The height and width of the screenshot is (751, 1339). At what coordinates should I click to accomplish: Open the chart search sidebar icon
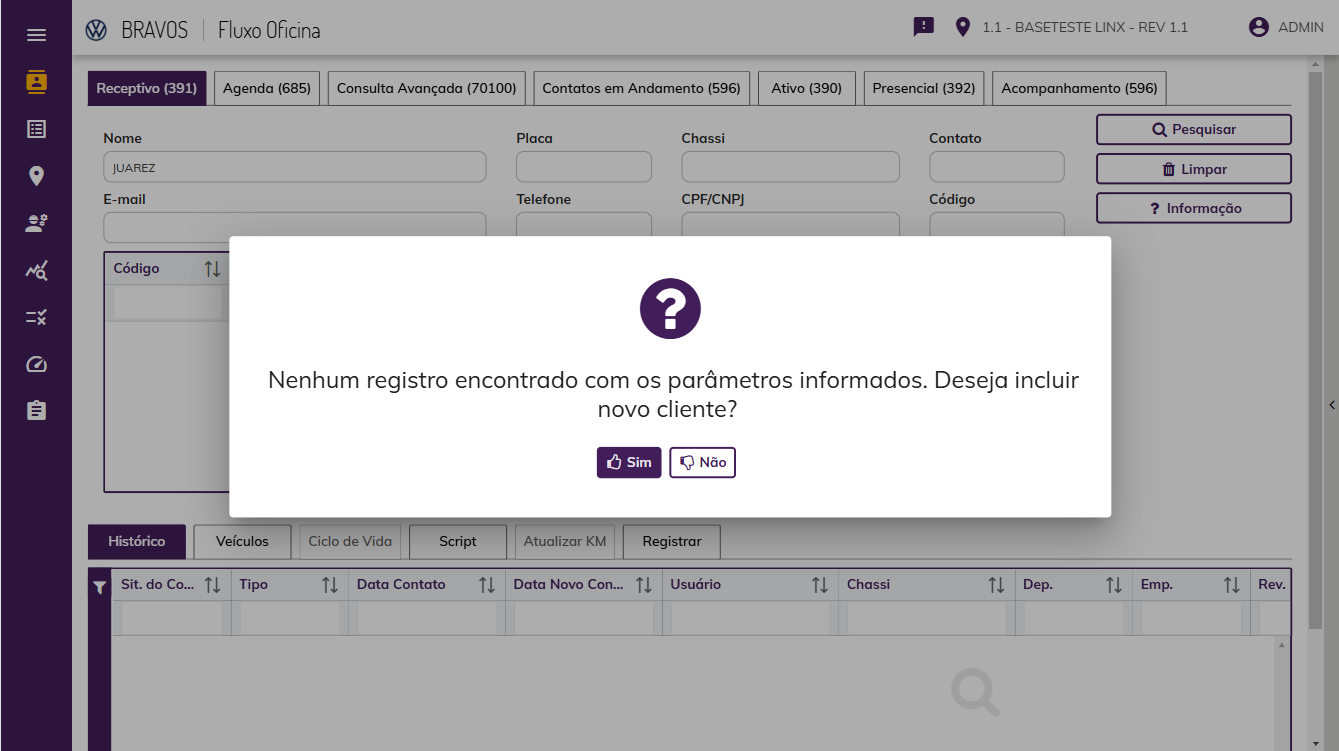(36, 270)
